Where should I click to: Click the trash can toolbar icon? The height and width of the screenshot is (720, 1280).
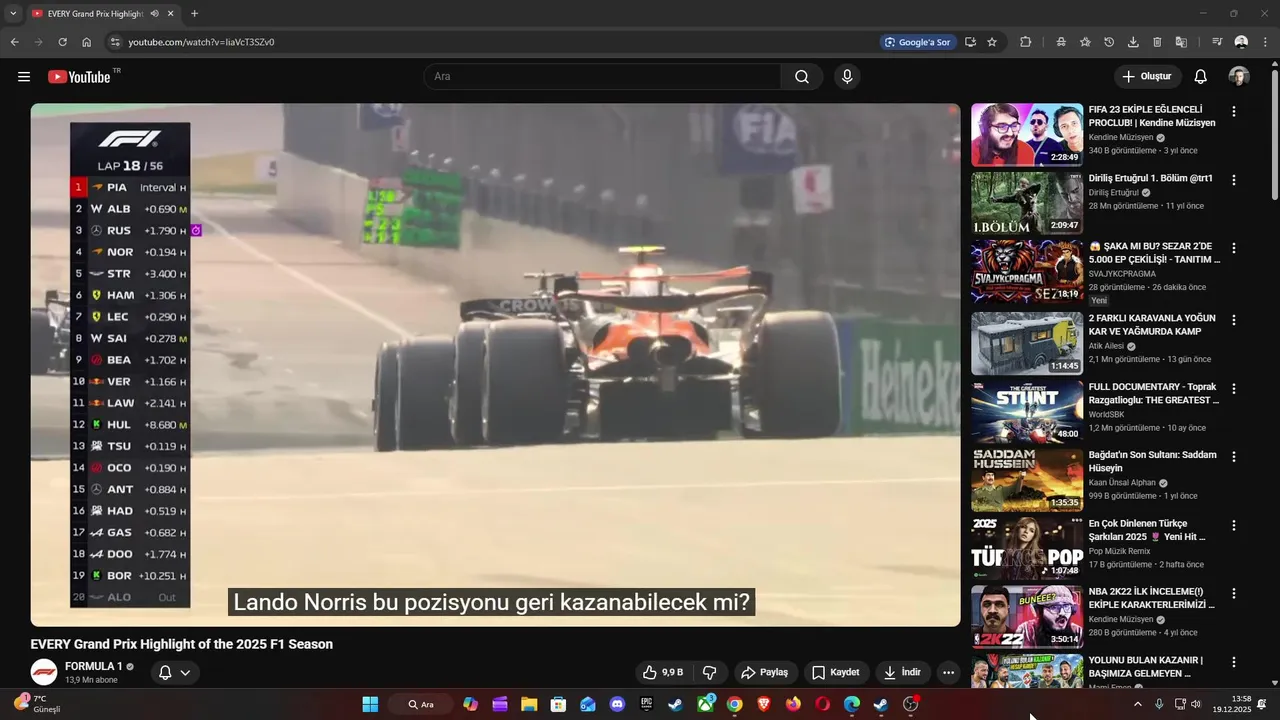click(x=1157, y=42)
